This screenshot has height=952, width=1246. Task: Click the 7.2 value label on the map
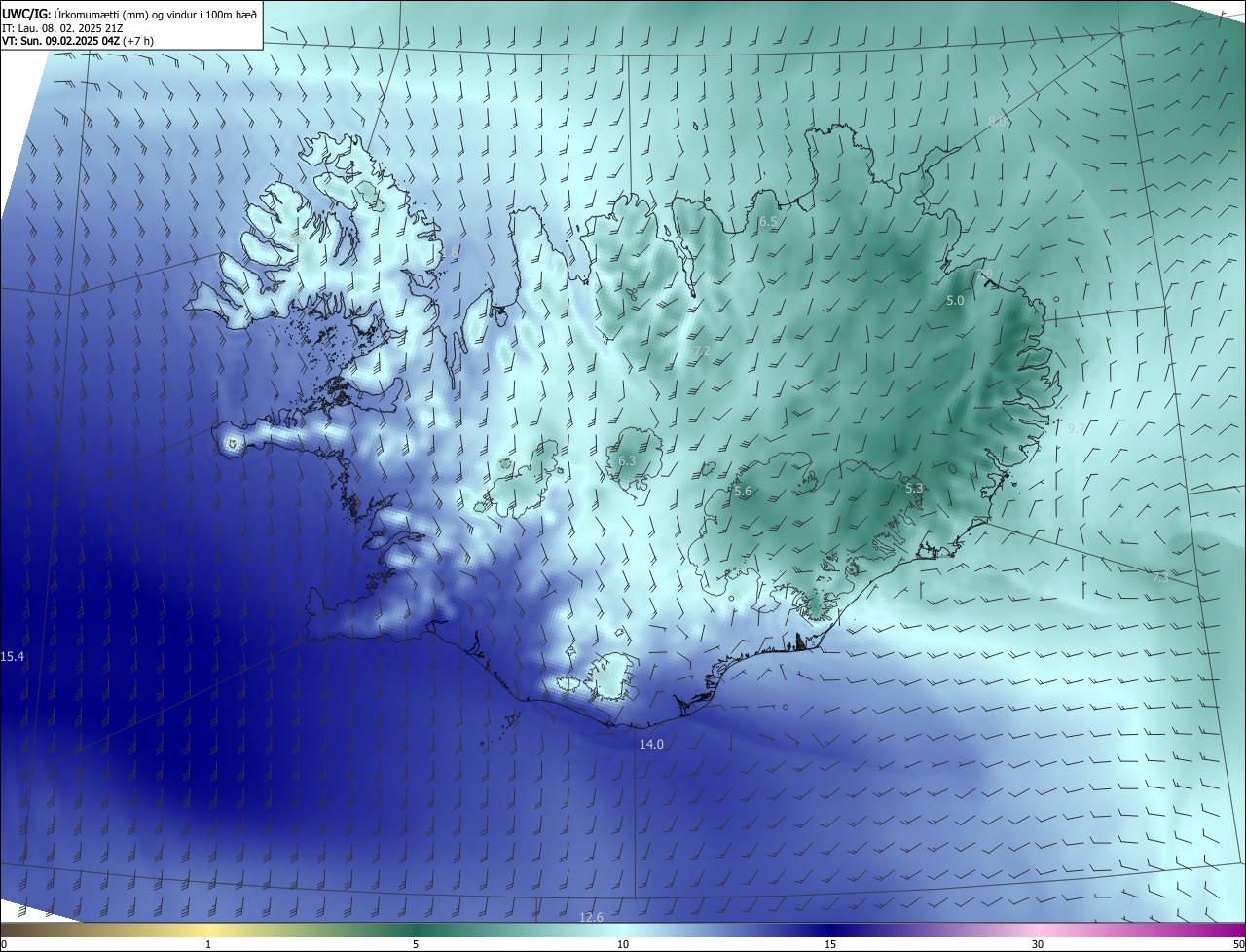tap(702, 350)
